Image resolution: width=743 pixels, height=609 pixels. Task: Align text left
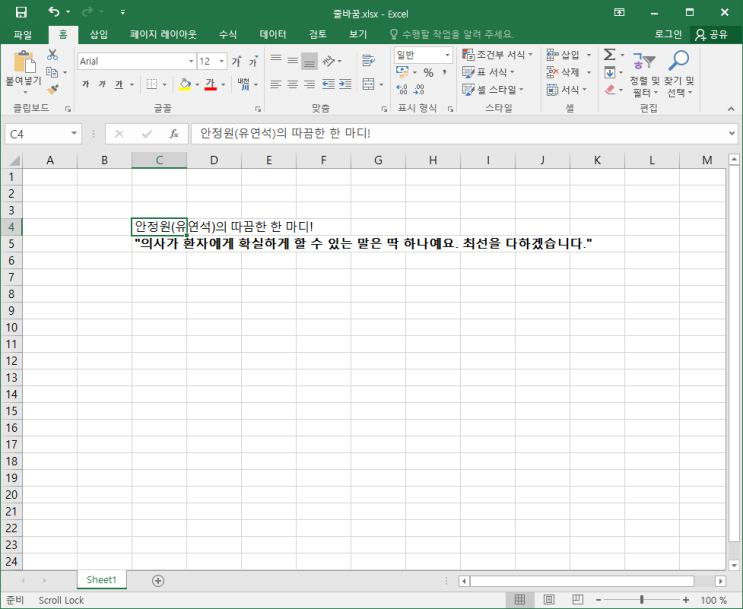tap(276, 84)
